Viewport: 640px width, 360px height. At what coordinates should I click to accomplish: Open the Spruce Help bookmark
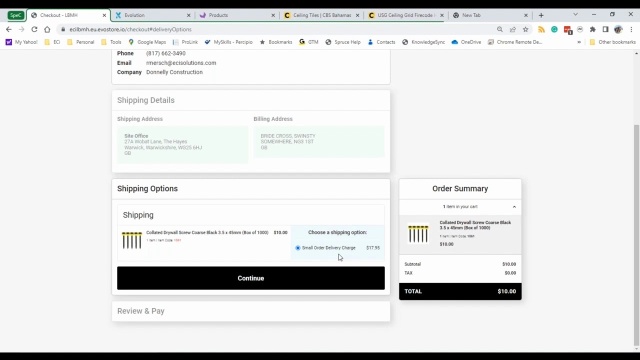tap(343, 42)
